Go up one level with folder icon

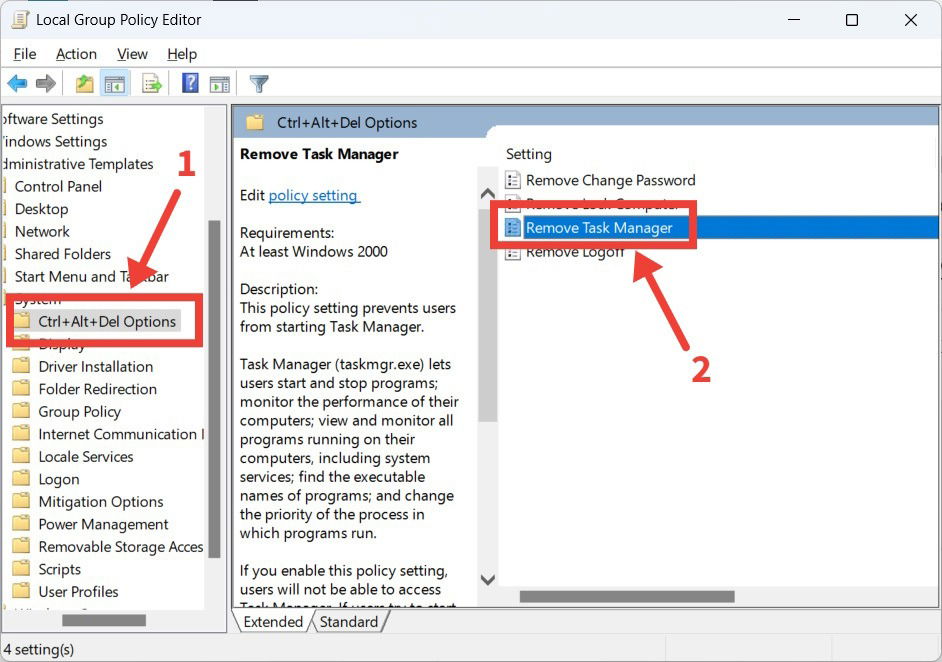85,84
